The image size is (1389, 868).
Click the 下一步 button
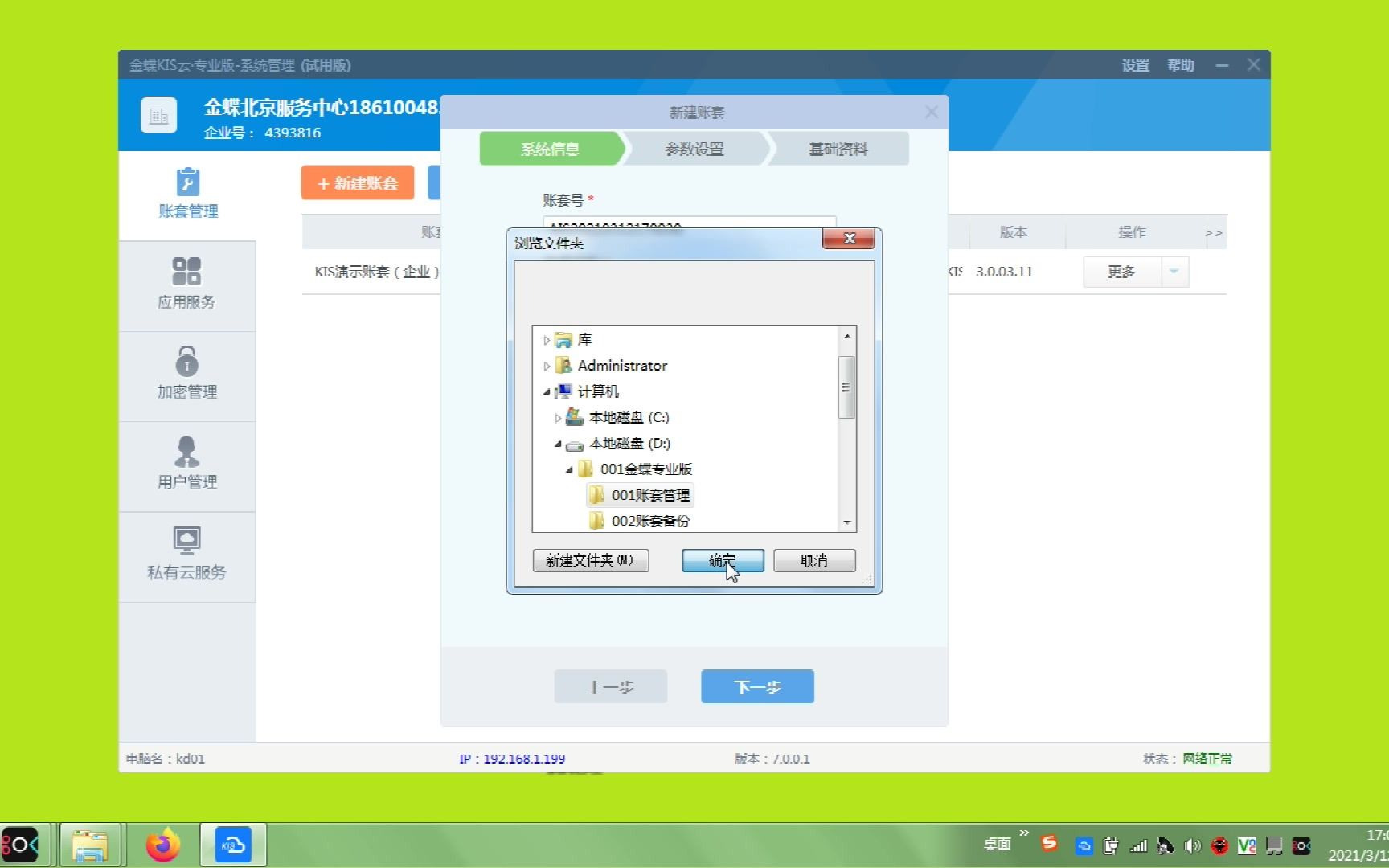[757, 686]
